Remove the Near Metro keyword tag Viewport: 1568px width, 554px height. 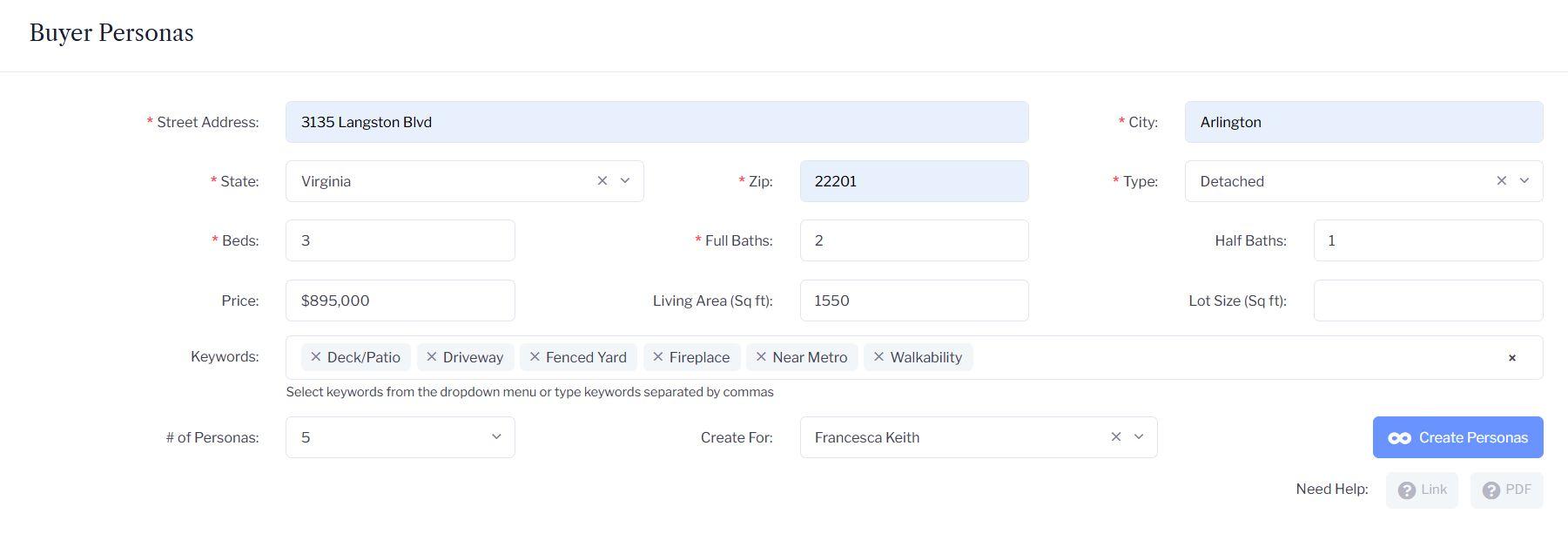pyautogui.click(x=761, y=357)
